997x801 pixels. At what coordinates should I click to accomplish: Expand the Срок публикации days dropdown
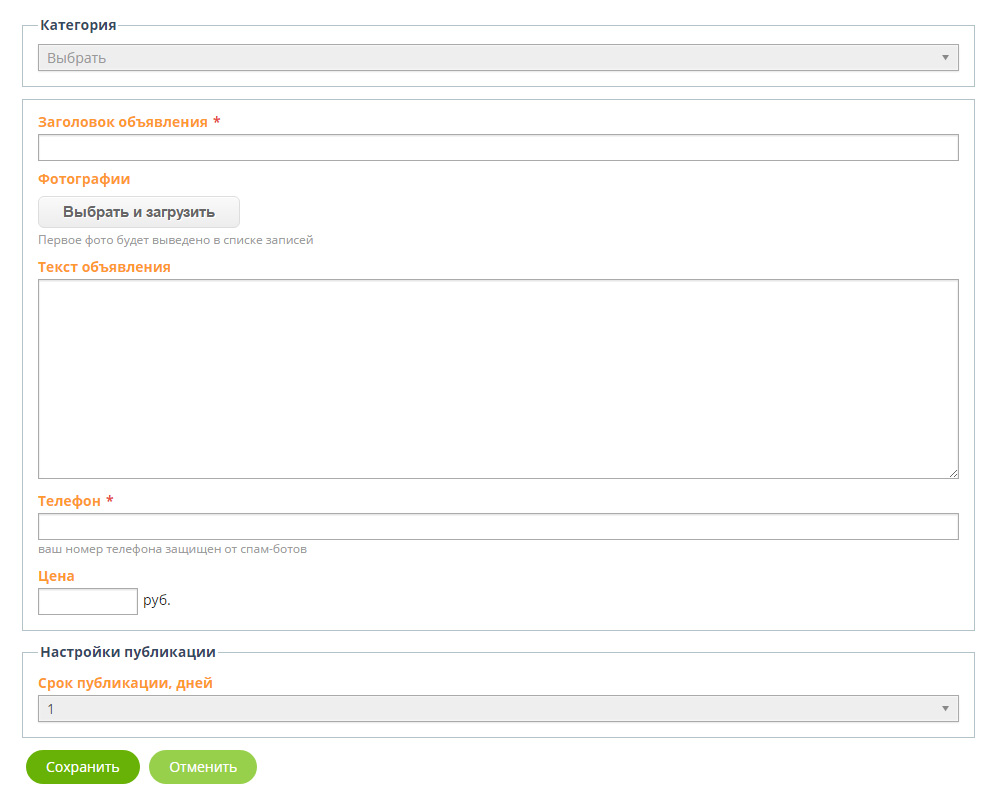497,709
